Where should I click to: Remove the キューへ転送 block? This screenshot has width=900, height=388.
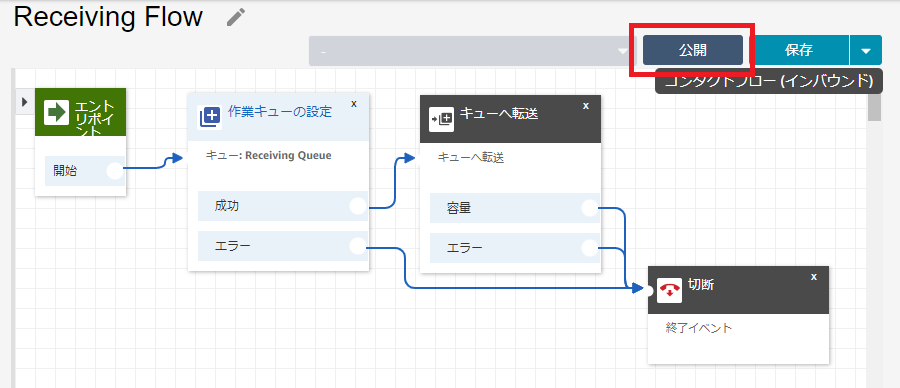pyautogui.click(x=585, y=106)
